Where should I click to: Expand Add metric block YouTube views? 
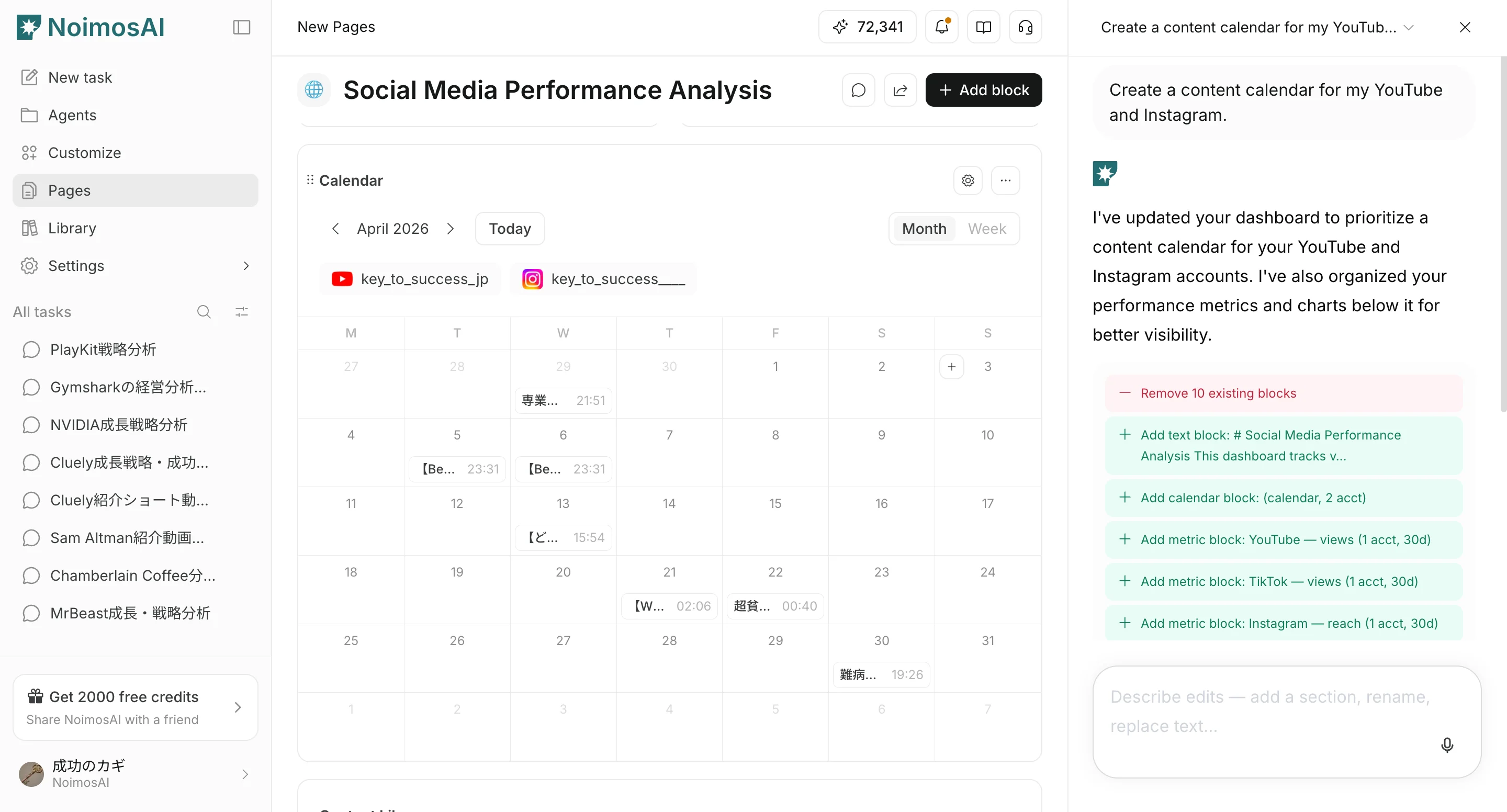tap(1284, 539)
